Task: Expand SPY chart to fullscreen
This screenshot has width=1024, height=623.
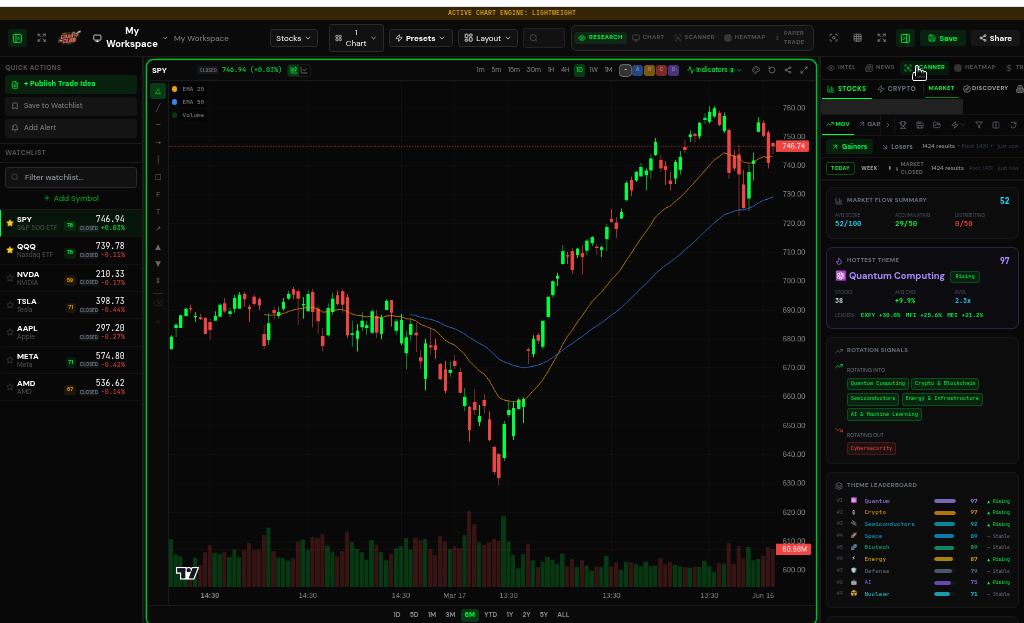Action: coord(804,70)
